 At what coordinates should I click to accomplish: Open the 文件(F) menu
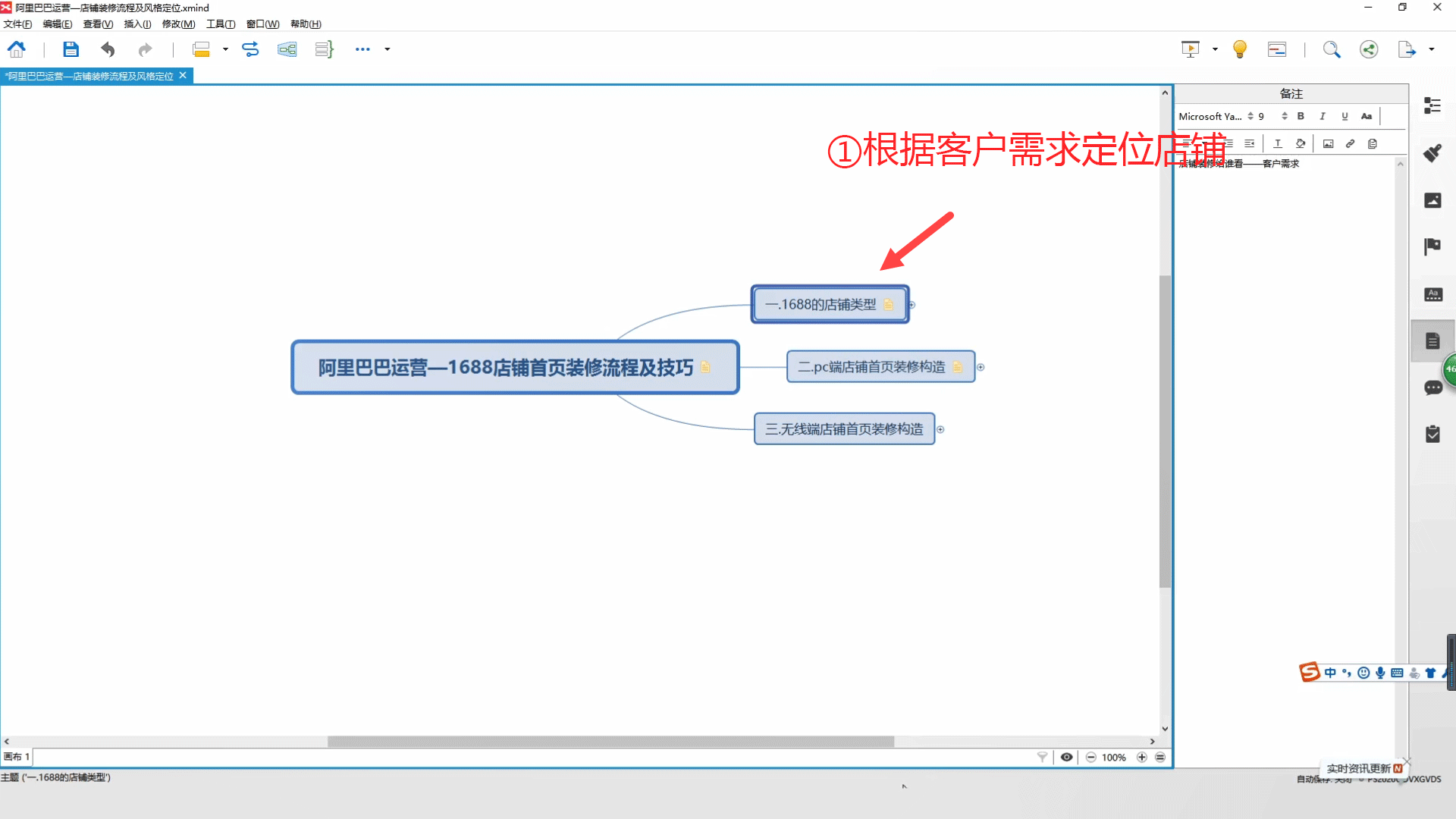coord(17,24)
